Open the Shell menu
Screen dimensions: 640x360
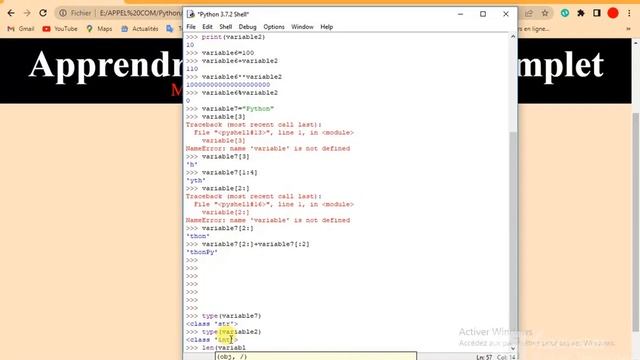[226, 27]
